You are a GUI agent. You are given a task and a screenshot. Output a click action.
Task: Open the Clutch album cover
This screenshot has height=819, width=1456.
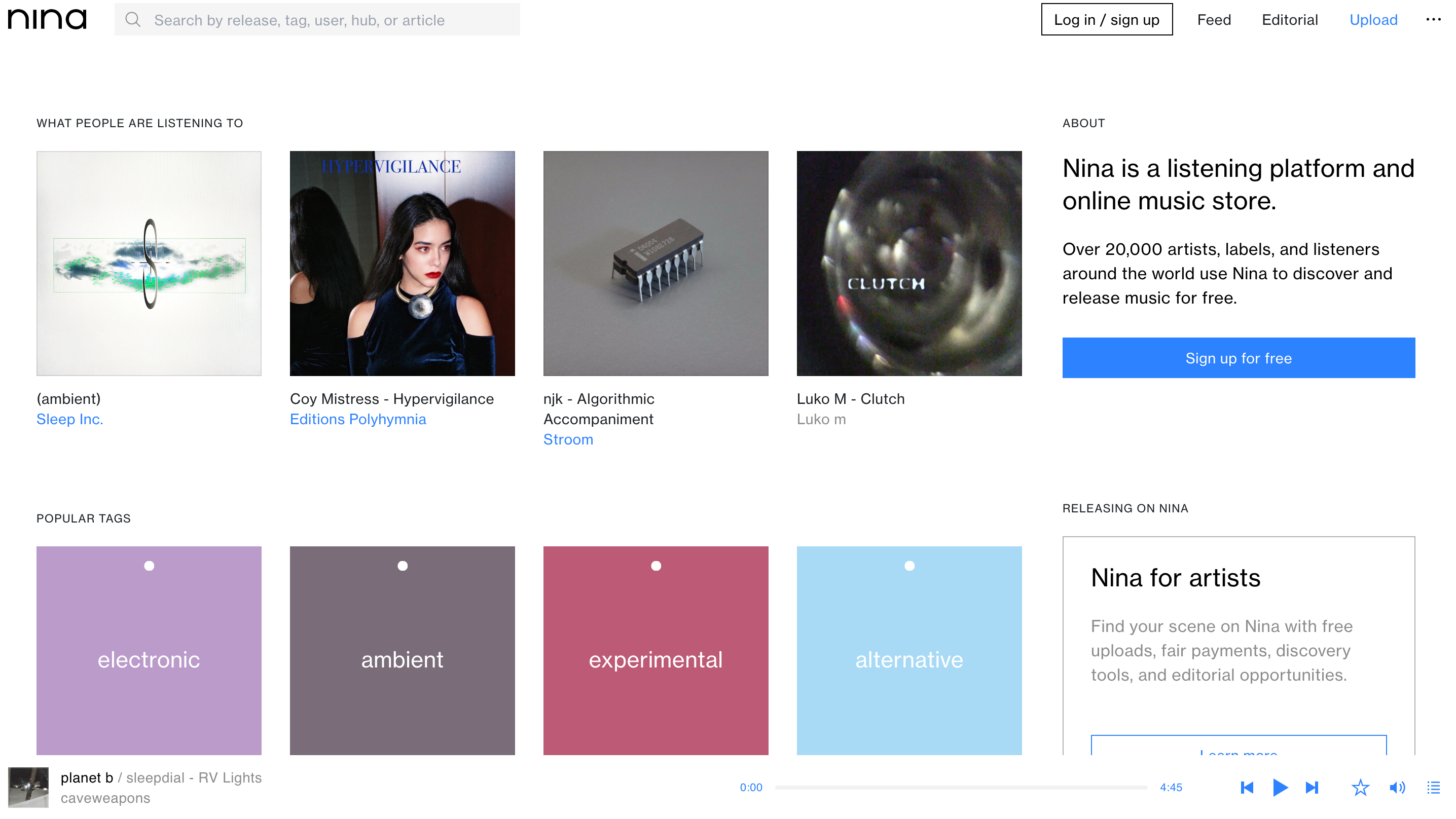909,264
